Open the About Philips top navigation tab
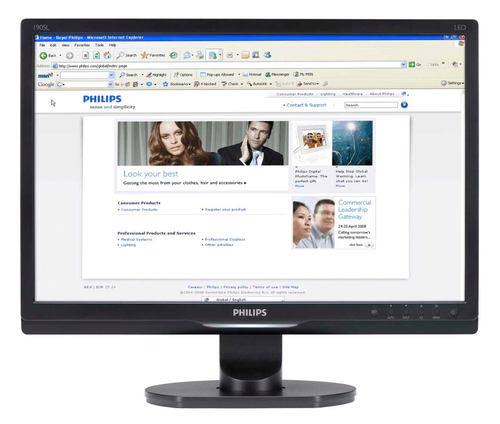This screenshot has height=424, width=500. point(382,94)
